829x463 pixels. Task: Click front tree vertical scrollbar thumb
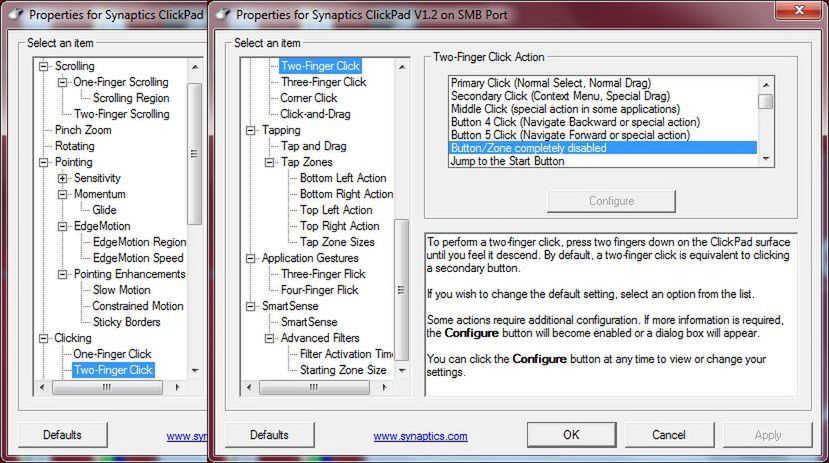[x=402, y=290]
